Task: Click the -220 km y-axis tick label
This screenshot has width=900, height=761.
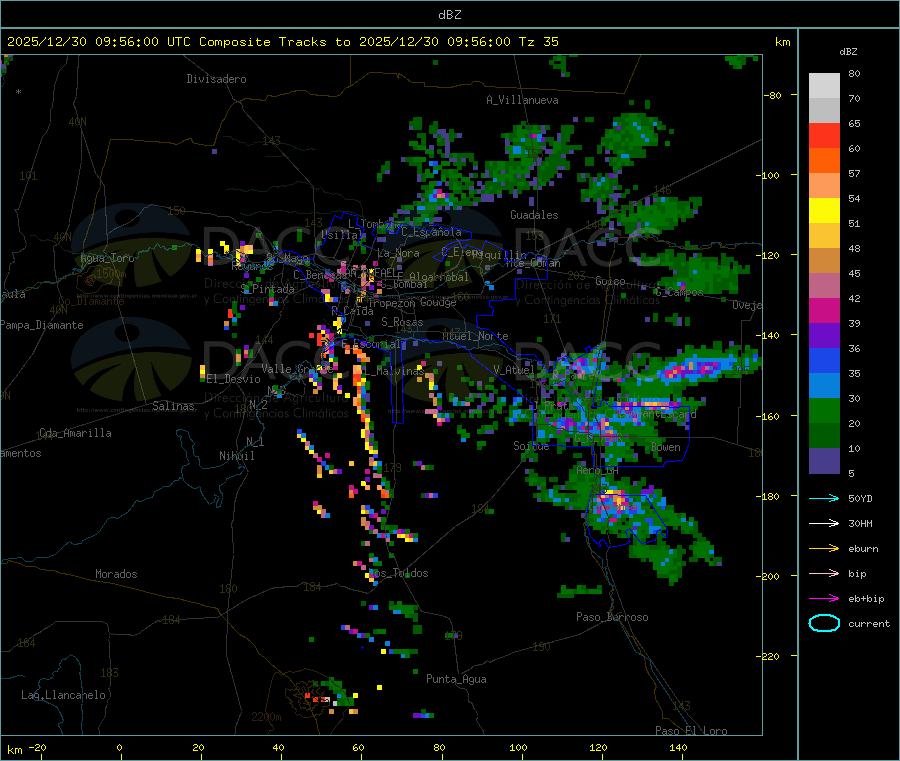Action: 768,656
